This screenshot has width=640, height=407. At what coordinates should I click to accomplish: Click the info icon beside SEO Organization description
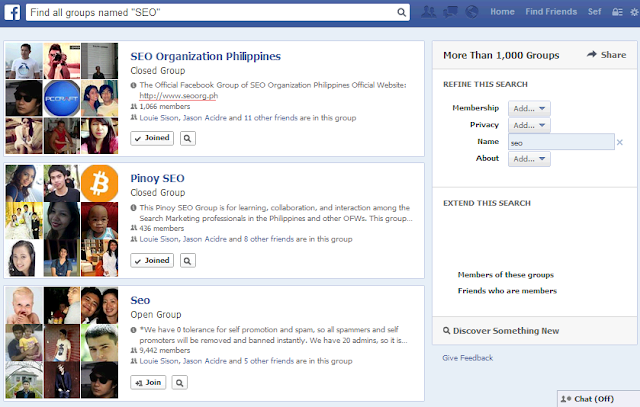133,85
